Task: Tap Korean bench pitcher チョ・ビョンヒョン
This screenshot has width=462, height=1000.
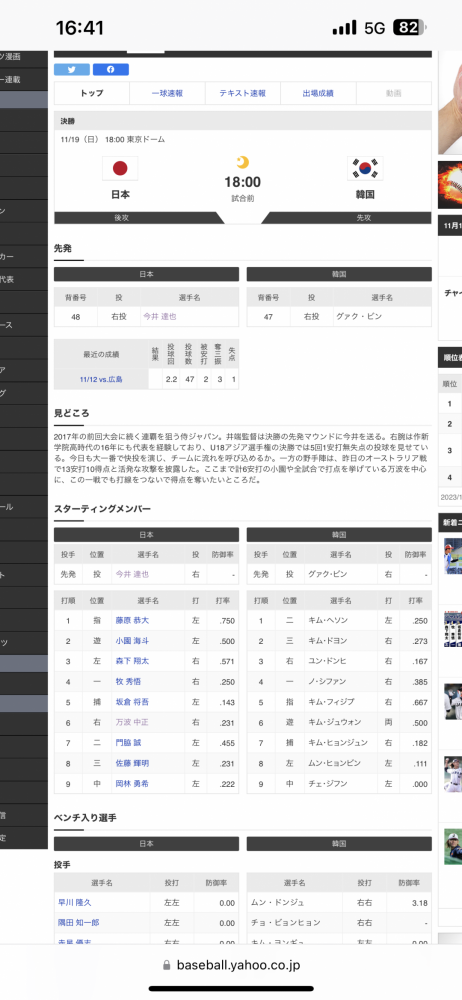Action: pyautogui.click(x=287, y=922)
